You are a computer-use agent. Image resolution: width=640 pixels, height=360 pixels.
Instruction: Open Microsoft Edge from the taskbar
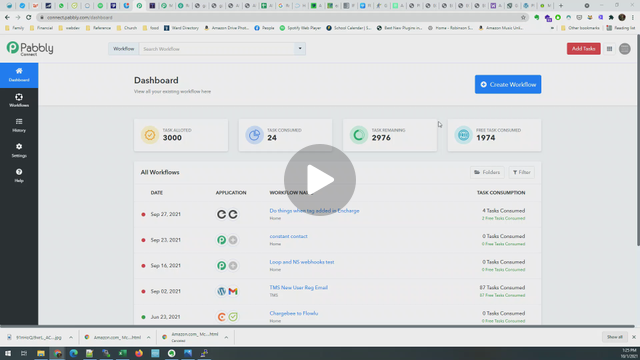pyautogui.click(x=73, y=353)
